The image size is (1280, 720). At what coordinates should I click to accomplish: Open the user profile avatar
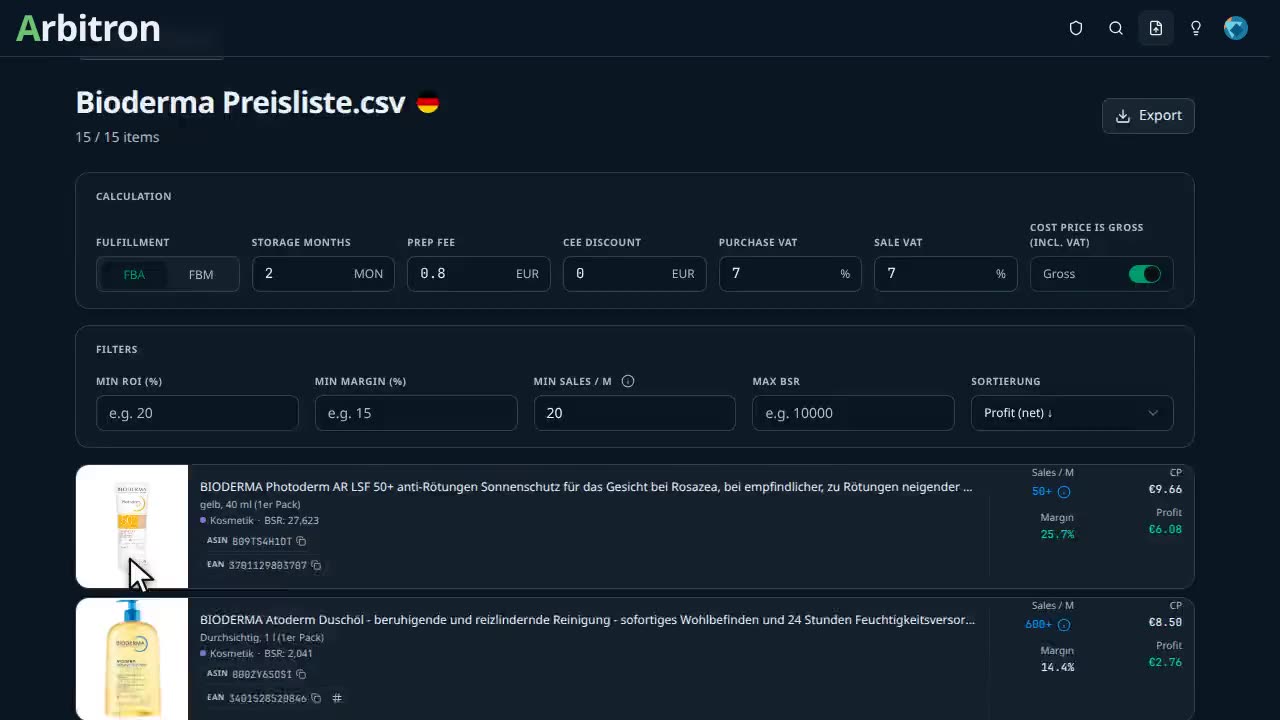point(1236,28)
